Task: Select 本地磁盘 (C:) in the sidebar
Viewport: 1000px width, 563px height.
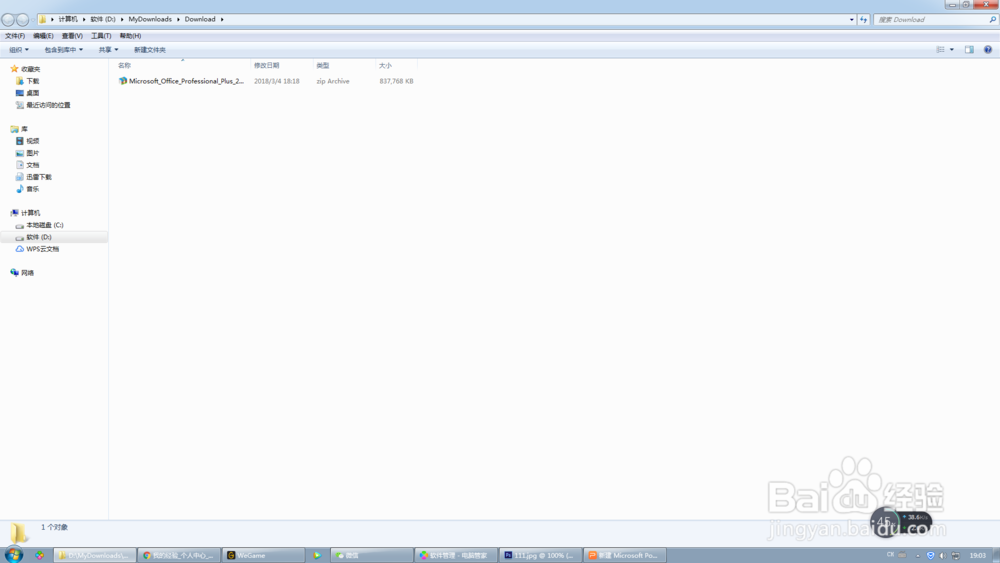Action: [45, 225]
